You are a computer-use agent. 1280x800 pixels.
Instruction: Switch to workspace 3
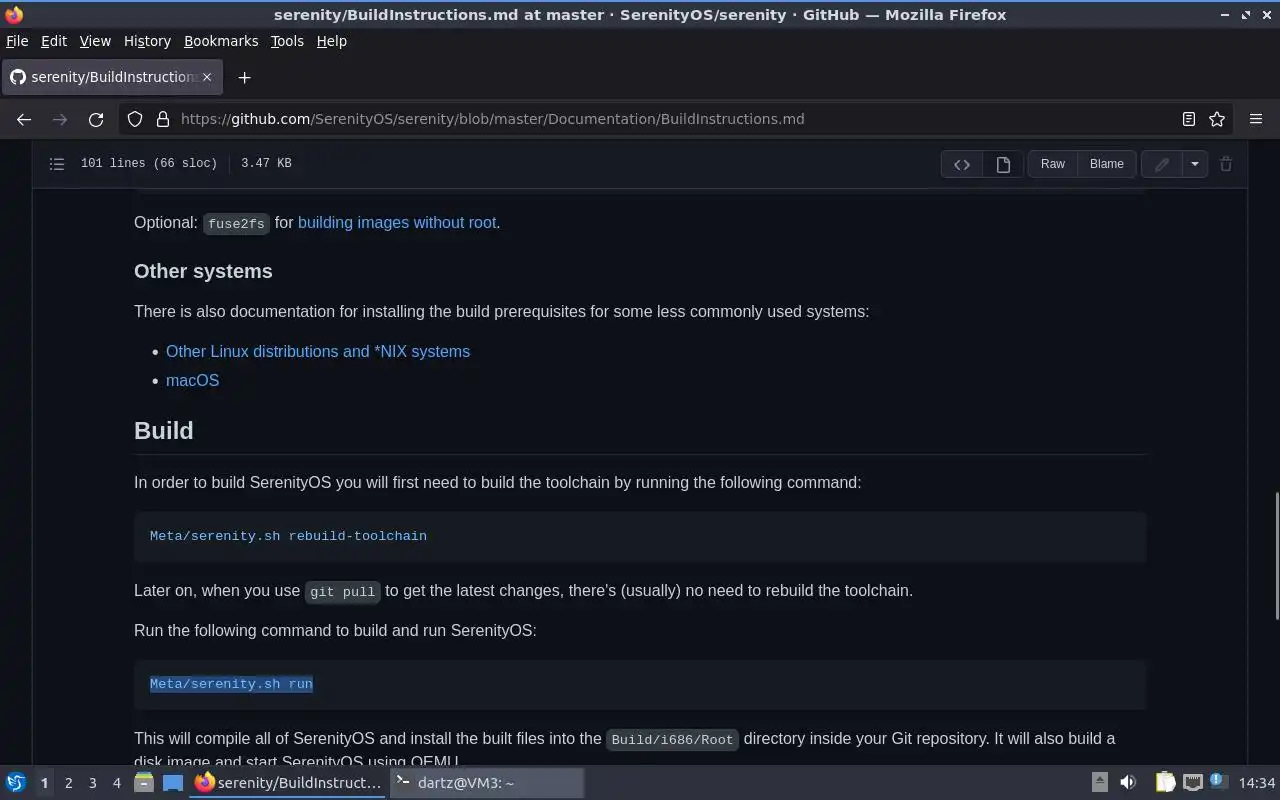(x=92, y=783)
